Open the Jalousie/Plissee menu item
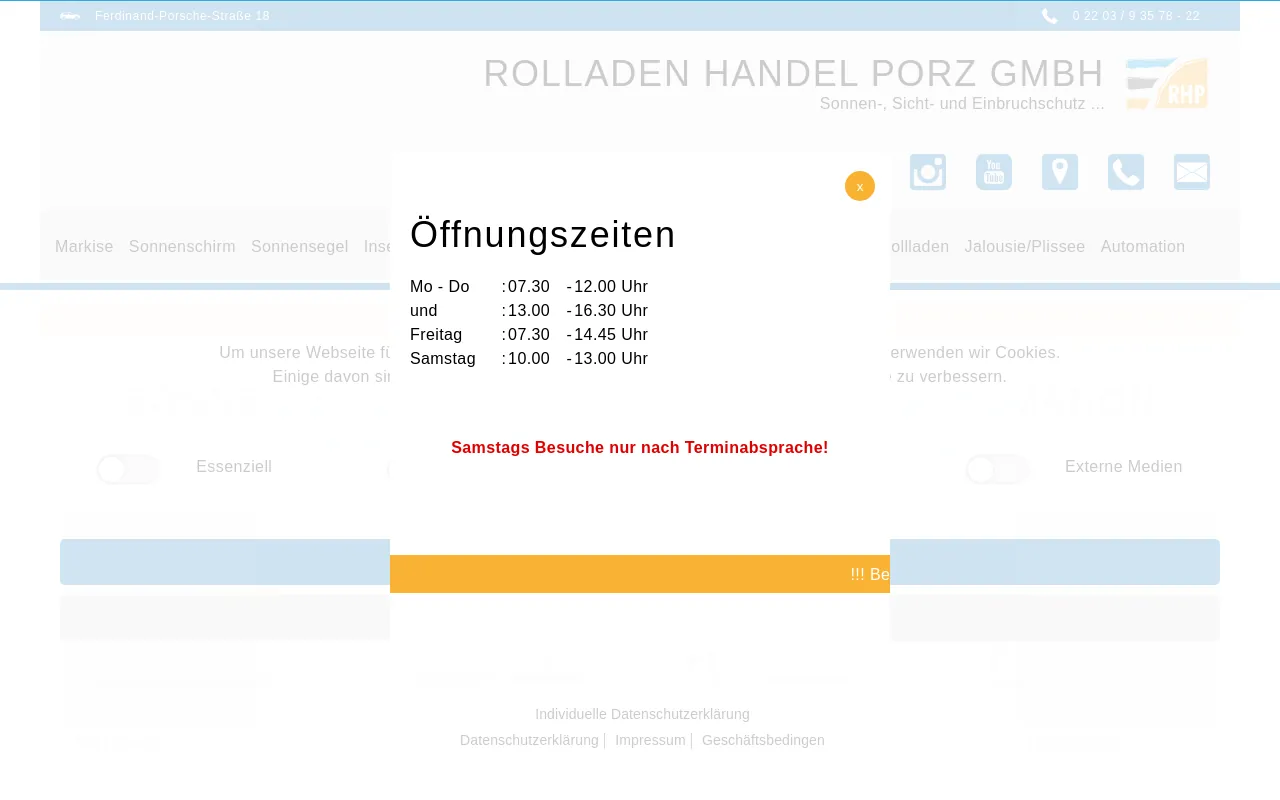The width and height of the screenshot is (1280, 800). click(x=1025, y=246)
